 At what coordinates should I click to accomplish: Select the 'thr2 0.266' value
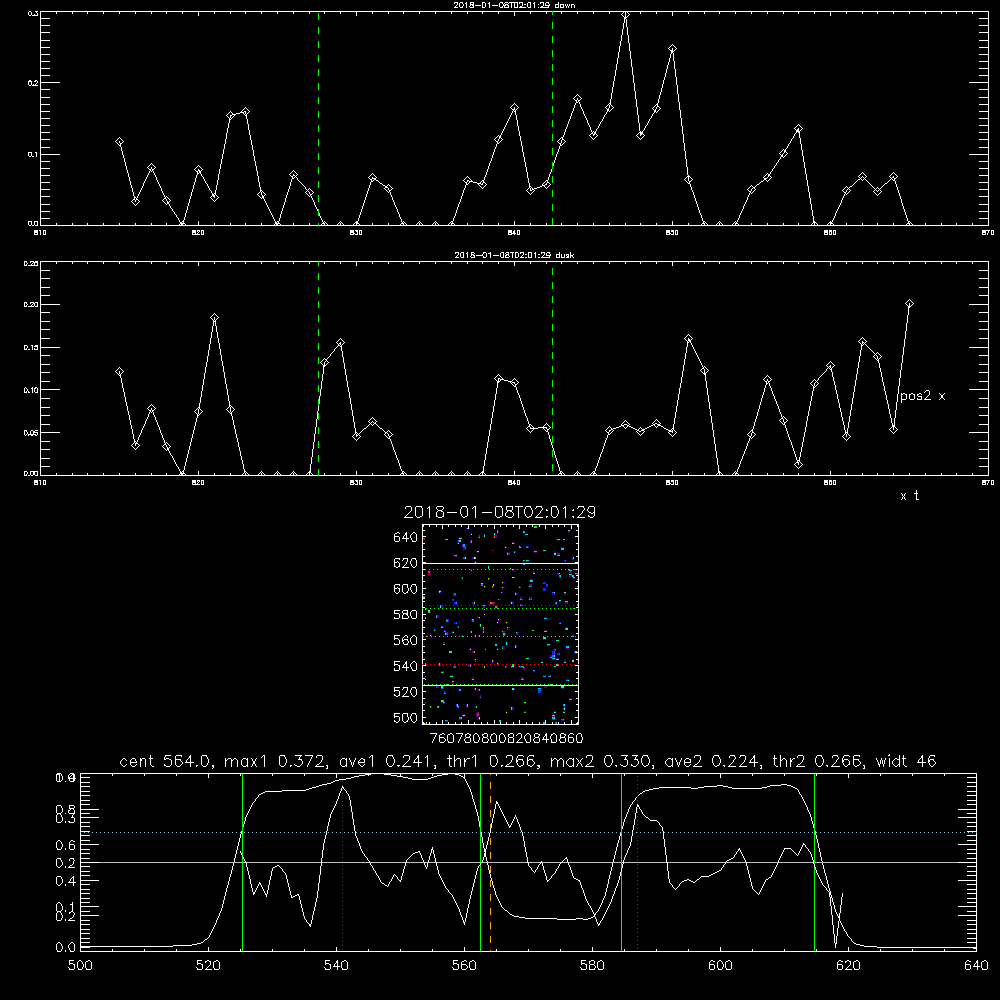click(x=817, y=761)
